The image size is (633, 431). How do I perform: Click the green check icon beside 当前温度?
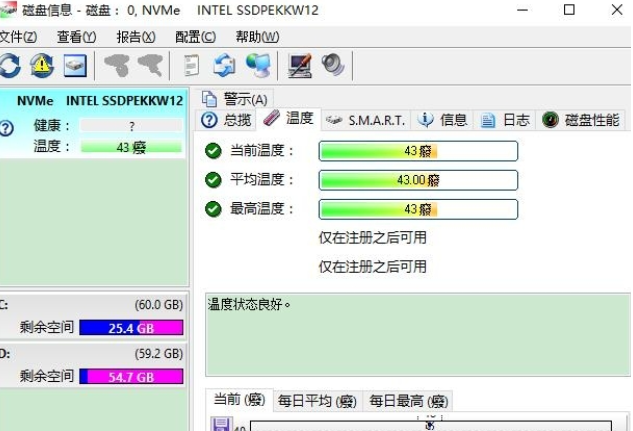(x=213, y=151)
